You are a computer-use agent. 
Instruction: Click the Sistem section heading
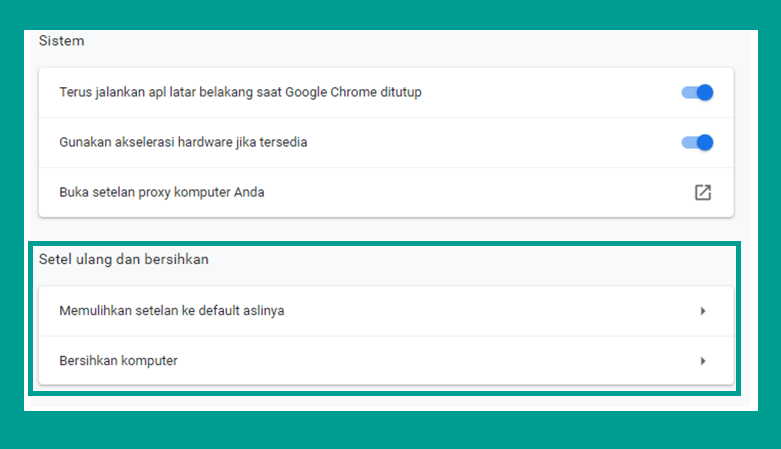[62, 41]
